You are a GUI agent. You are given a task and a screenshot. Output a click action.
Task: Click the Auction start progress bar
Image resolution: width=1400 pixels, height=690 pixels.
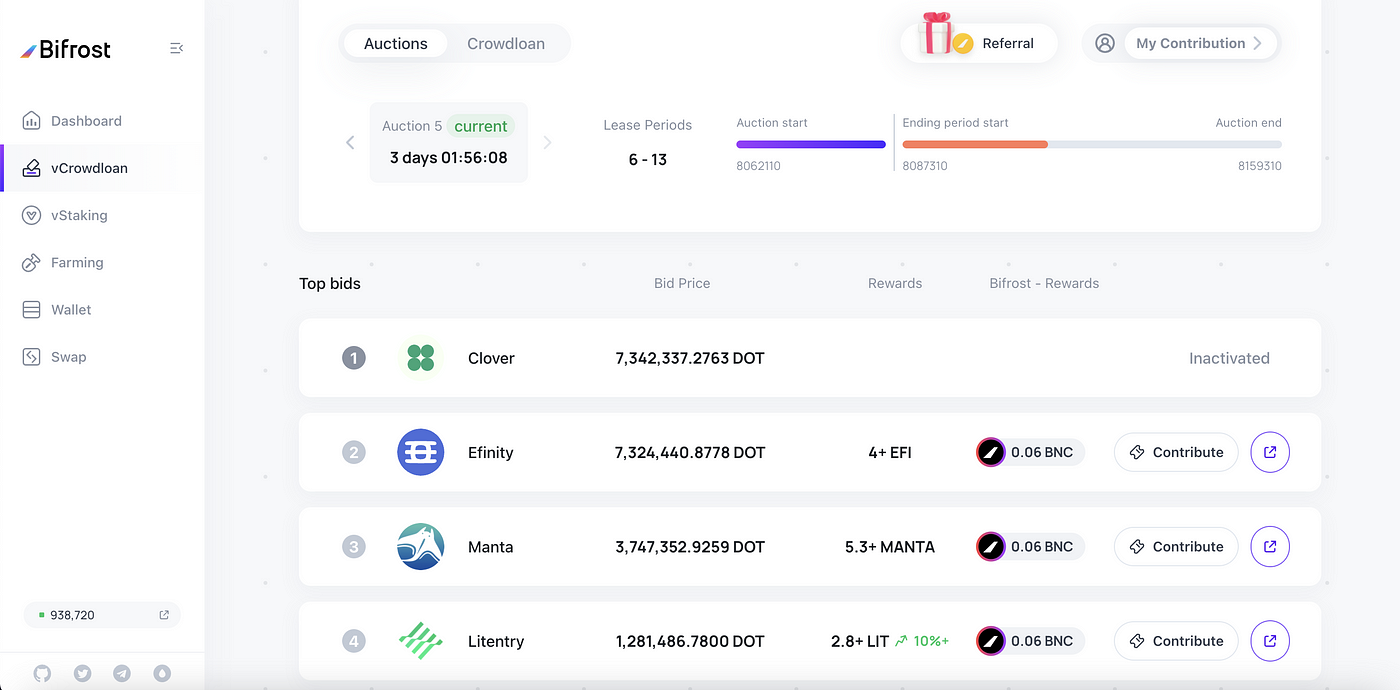coord(811,144)
